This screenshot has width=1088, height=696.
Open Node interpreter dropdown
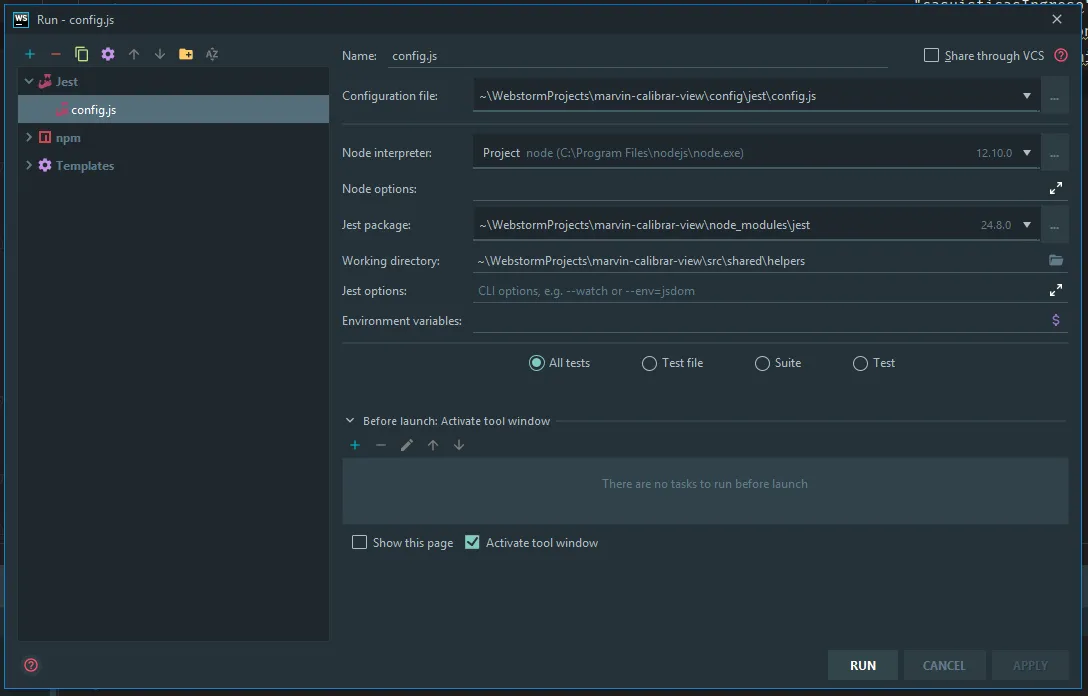1027,153
